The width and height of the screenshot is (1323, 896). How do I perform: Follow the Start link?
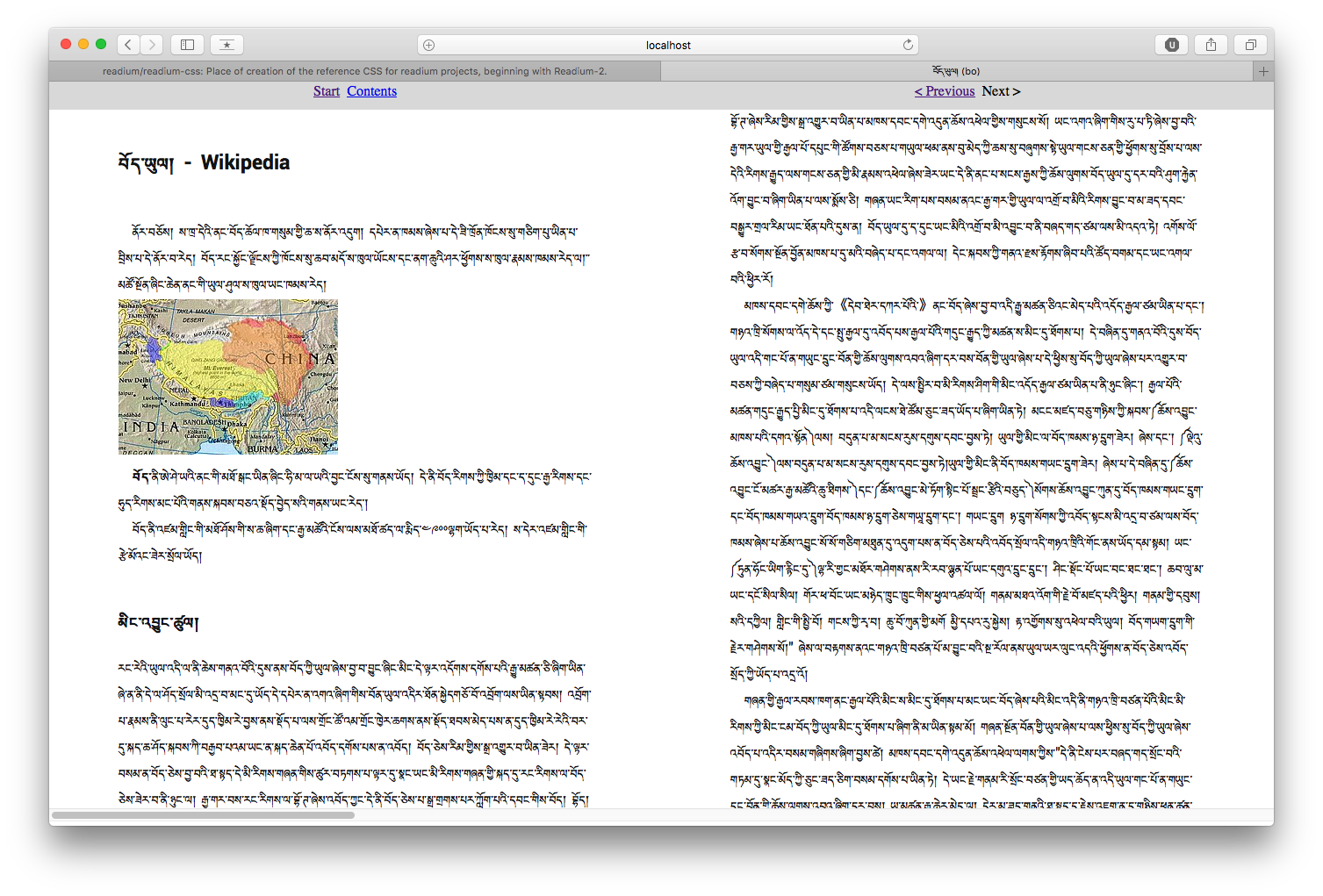(327, 91)
